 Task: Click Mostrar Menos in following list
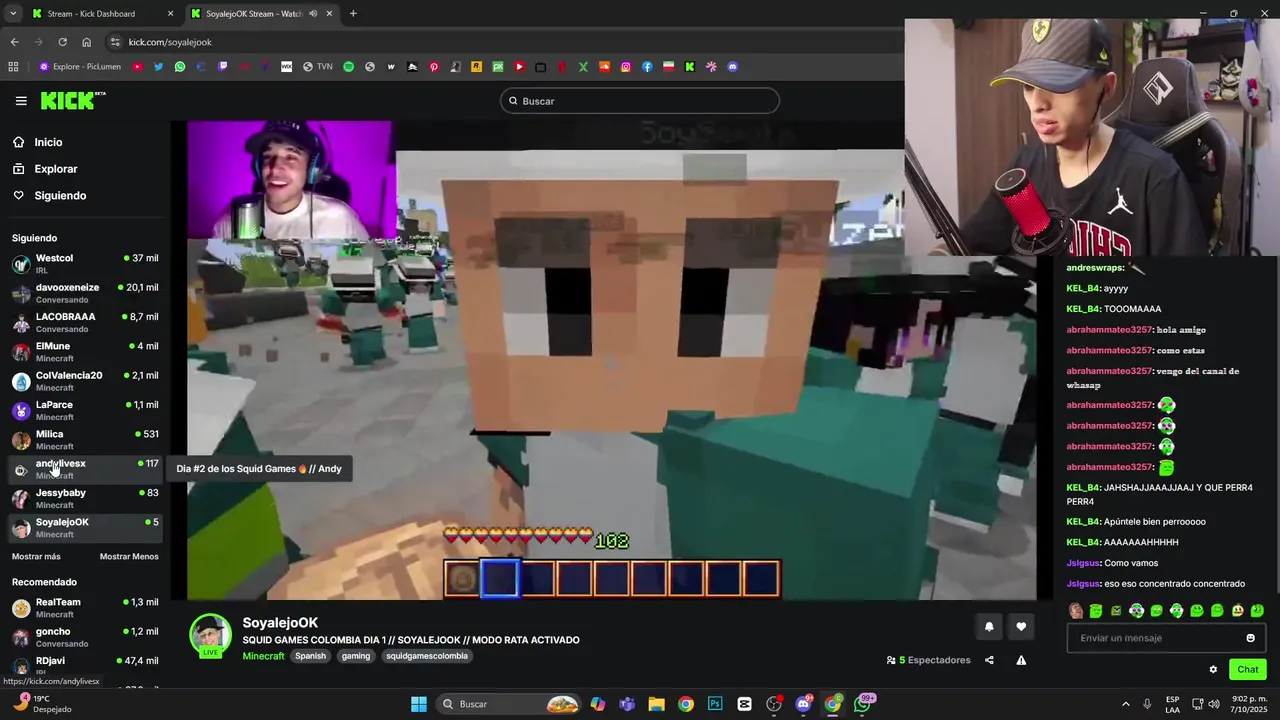click(129, 557)
